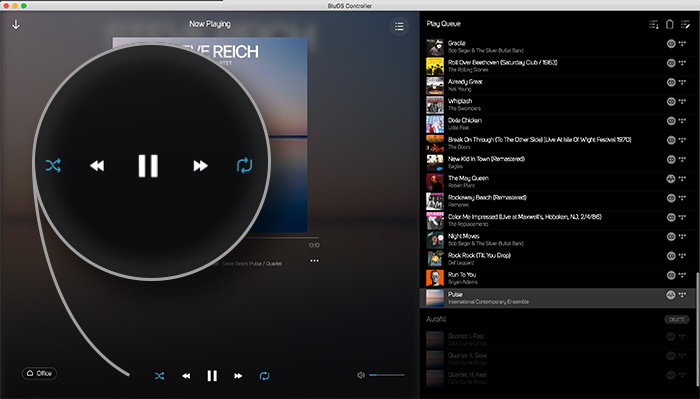700x399 pixels.
Task: Play Rockaway Beach (Remastered)
Action: click(558, 201)
